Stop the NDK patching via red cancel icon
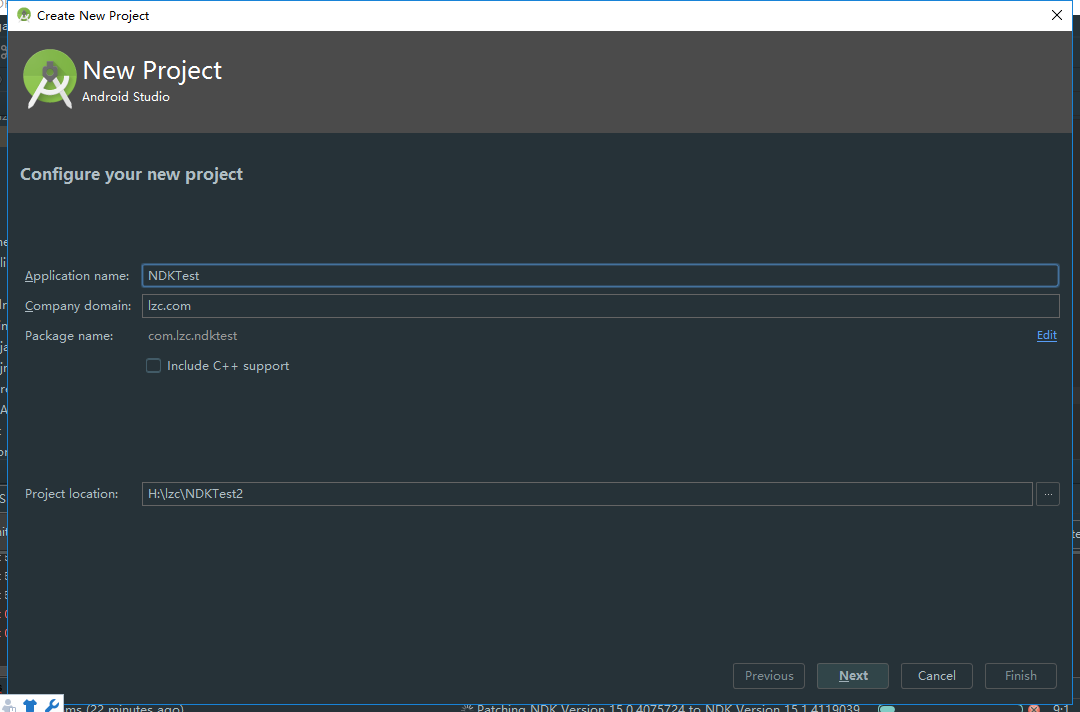This screenshot has width=1080, height=712. click(1034, 709)
